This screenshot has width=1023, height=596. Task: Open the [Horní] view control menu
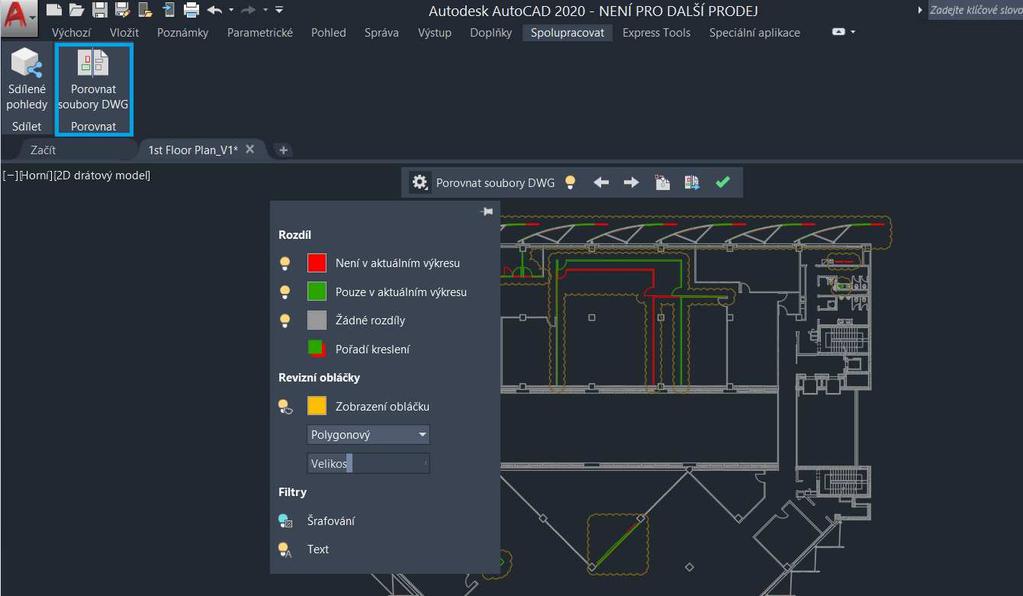coord(35,175)
